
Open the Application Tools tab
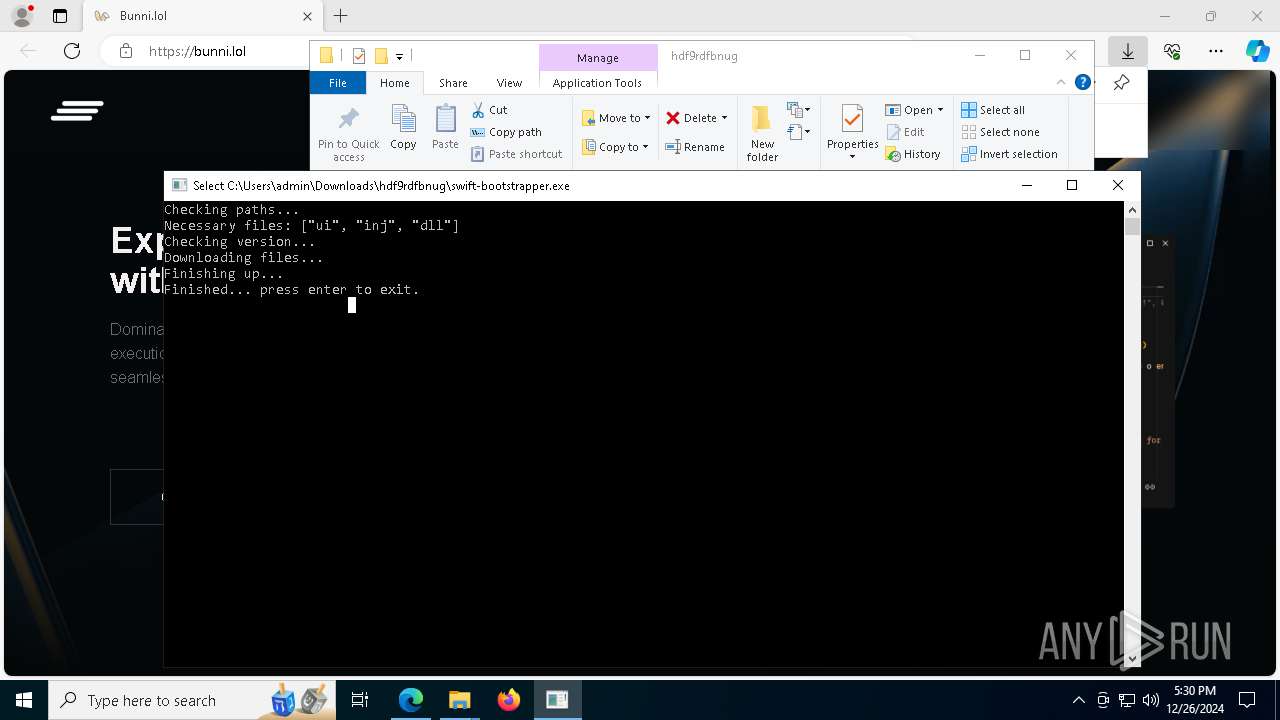597,83
